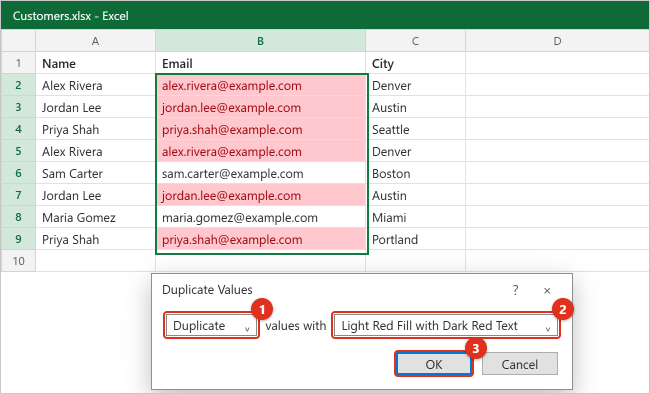The image size is (650, 394).
Task: Click Priya Shah name in row 9
Action: (95, 239)
